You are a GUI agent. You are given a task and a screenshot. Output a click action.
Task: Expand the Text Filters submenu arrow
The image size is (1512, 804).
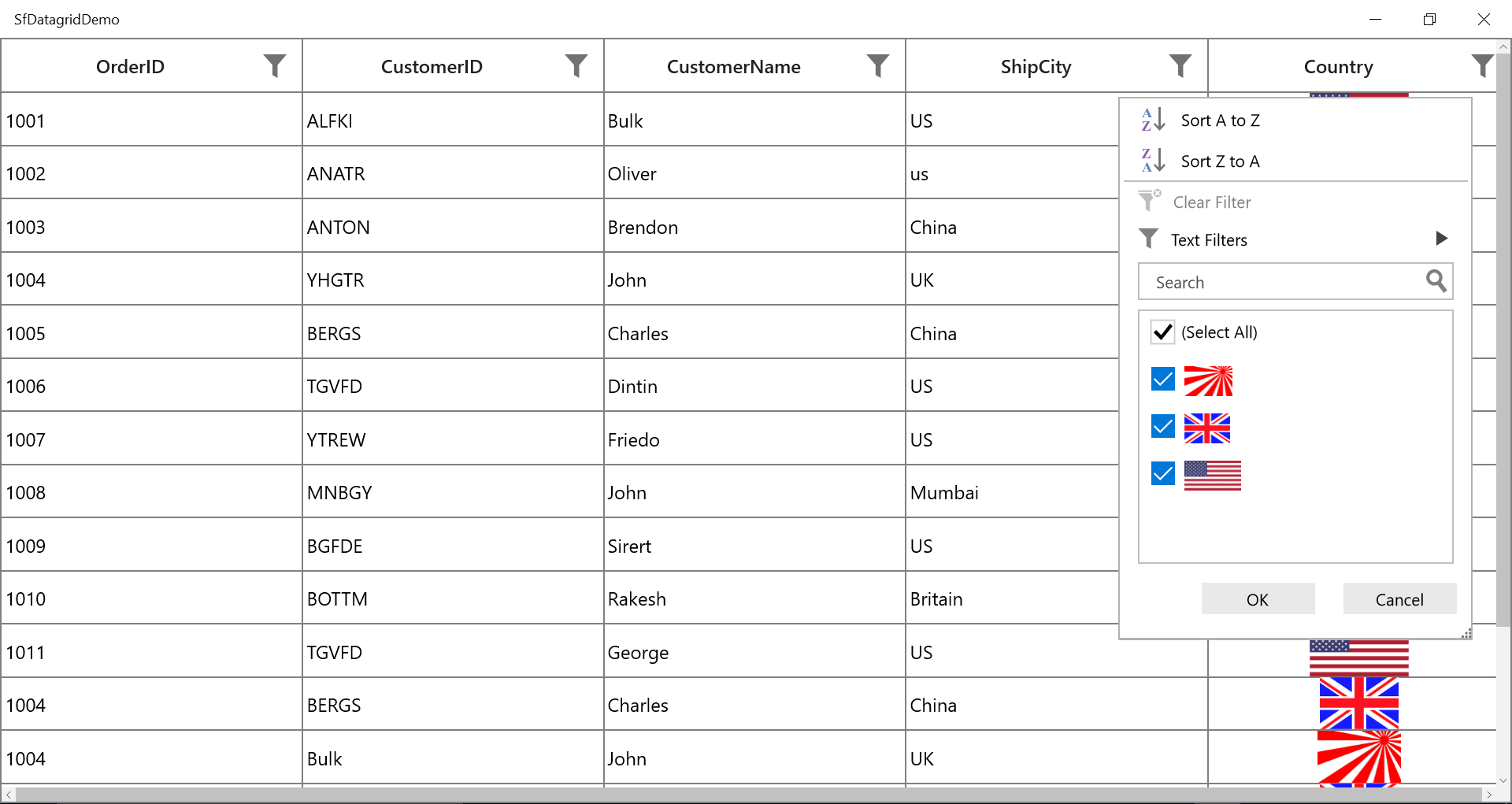coord(1441,239)
